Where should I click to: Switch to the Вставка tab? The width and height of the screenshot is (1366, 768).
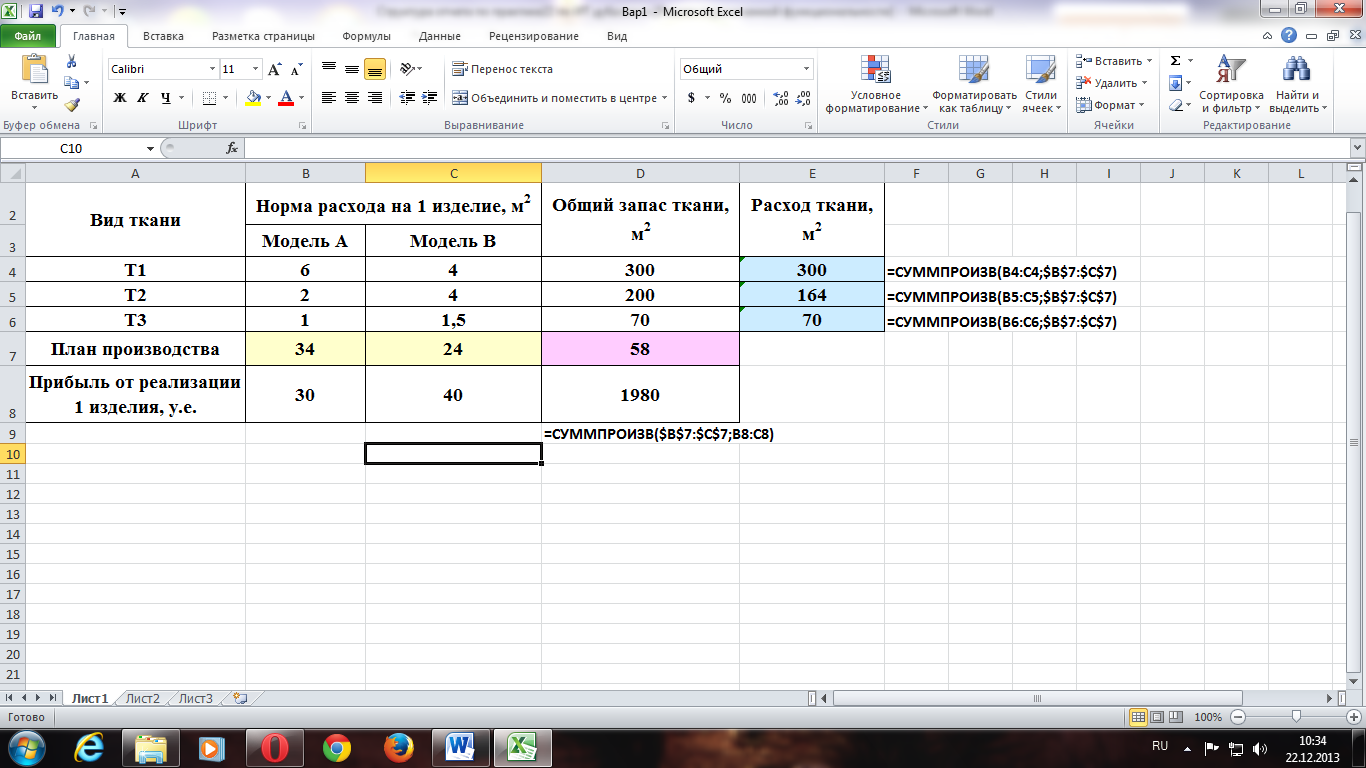tap(163, 36)
